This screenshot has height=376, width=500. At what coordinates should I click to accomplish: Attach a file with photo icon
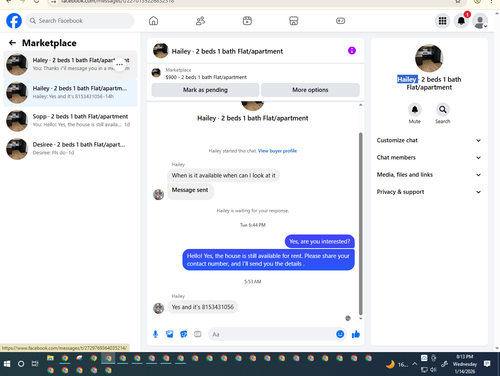pos(170,334)
